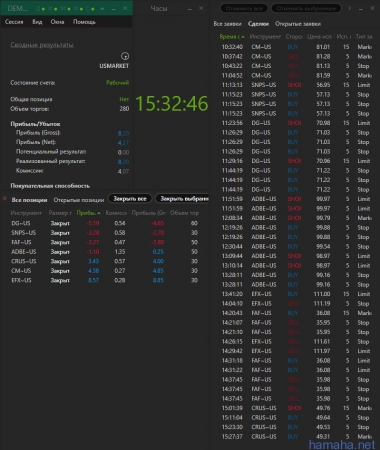
Task: Sort trades by Время column header
Action: click(232, 37)
